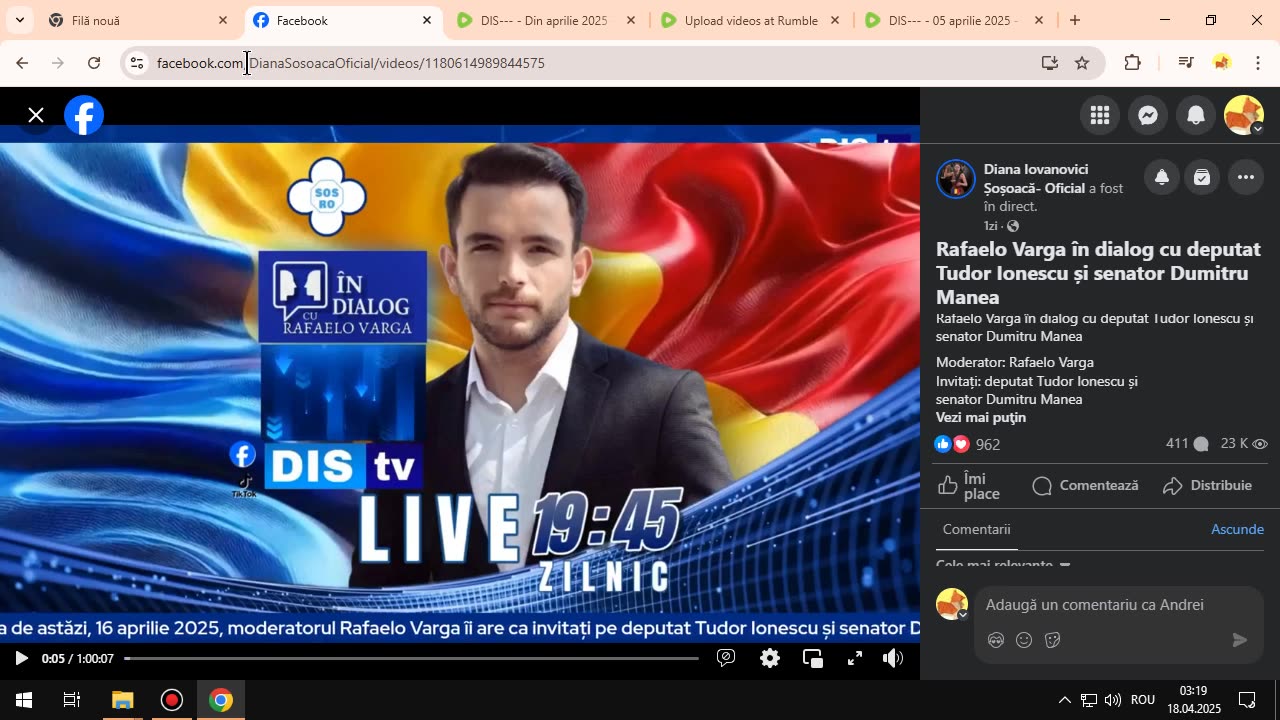Open system volume tray icon
Screen dimensions: 1280x720
(x=1113, y=700)
